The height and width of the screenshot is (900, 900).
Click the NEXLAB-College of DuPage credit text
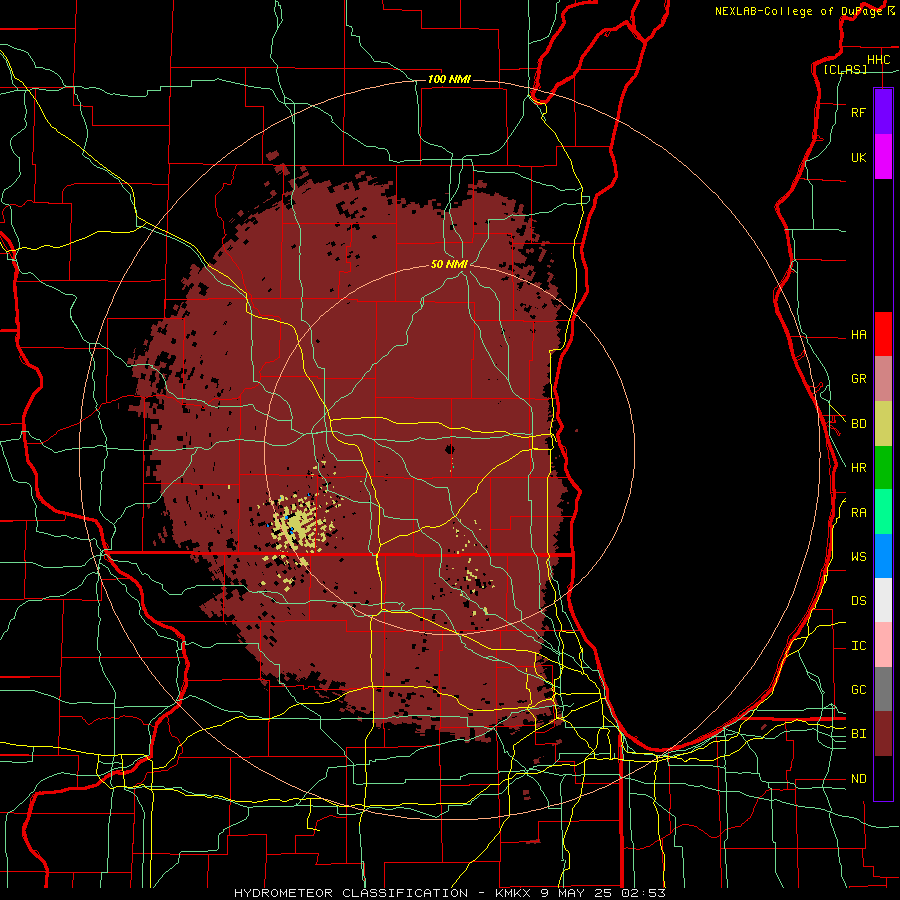click(798, 11)
